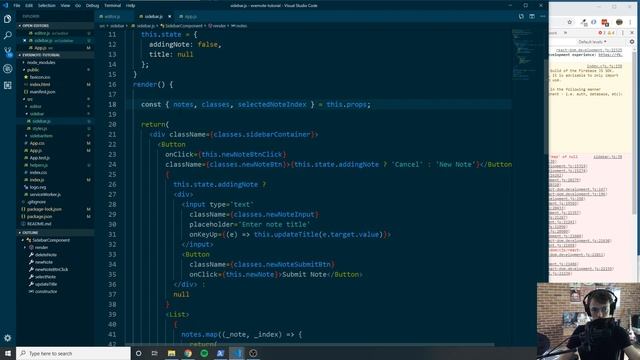Image resolution: width=640 pixels, height=360 pixels.
Task: Click the red error count in DevTools
Action: pyautogui.click(x=601, y=33)
